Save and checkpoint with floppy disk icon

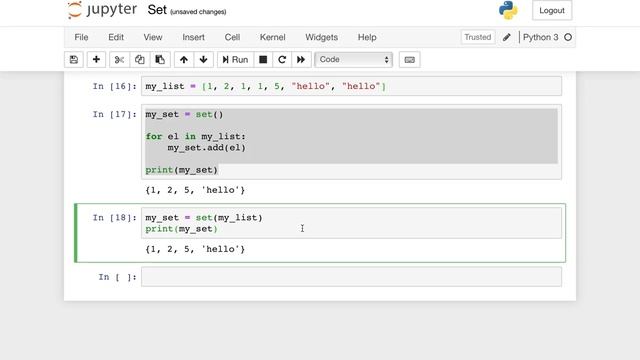coord(74,60)
